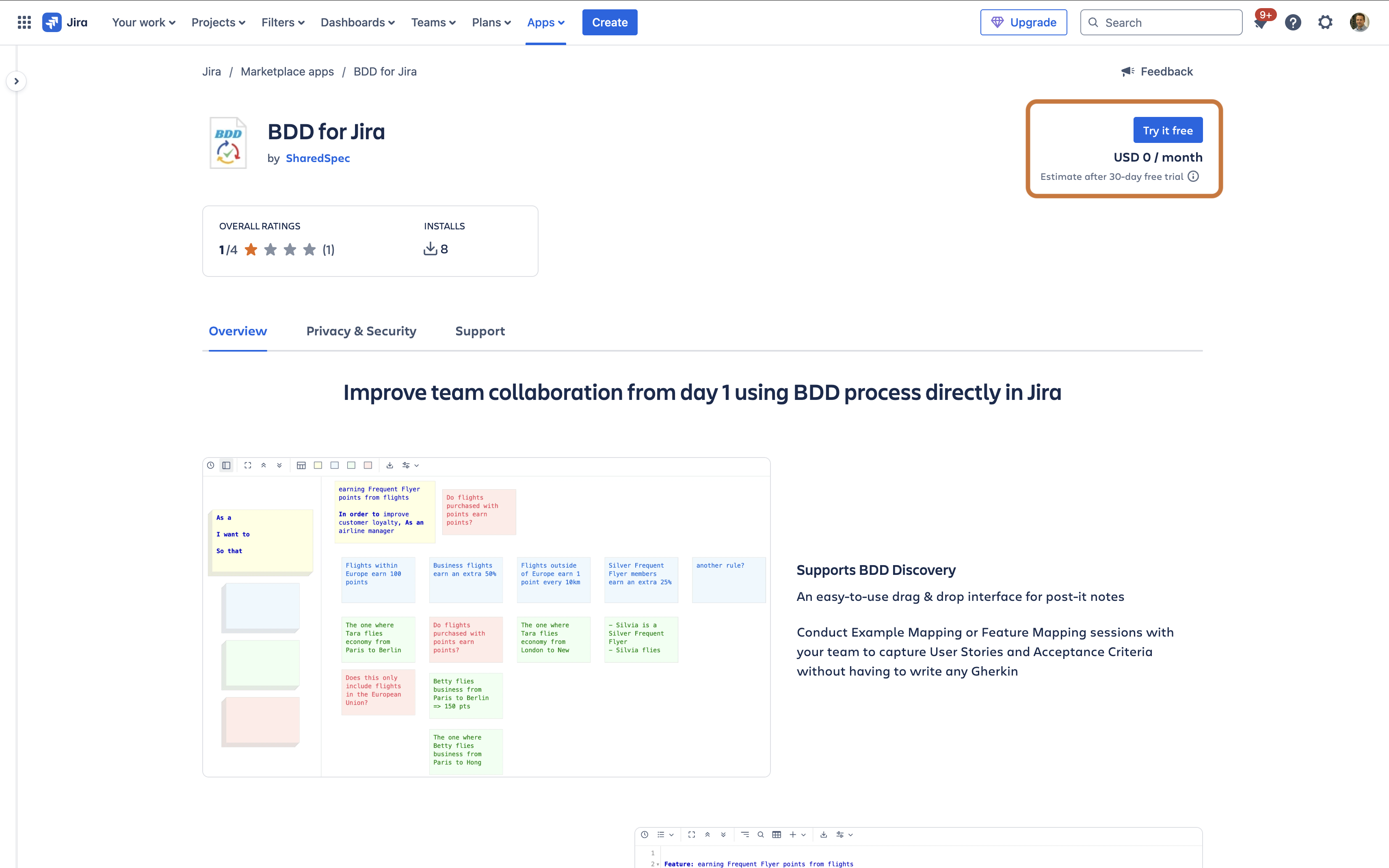Open the Help question mark menu
Viewport: 1389px width, 868px height.
tap(1293, 22)
